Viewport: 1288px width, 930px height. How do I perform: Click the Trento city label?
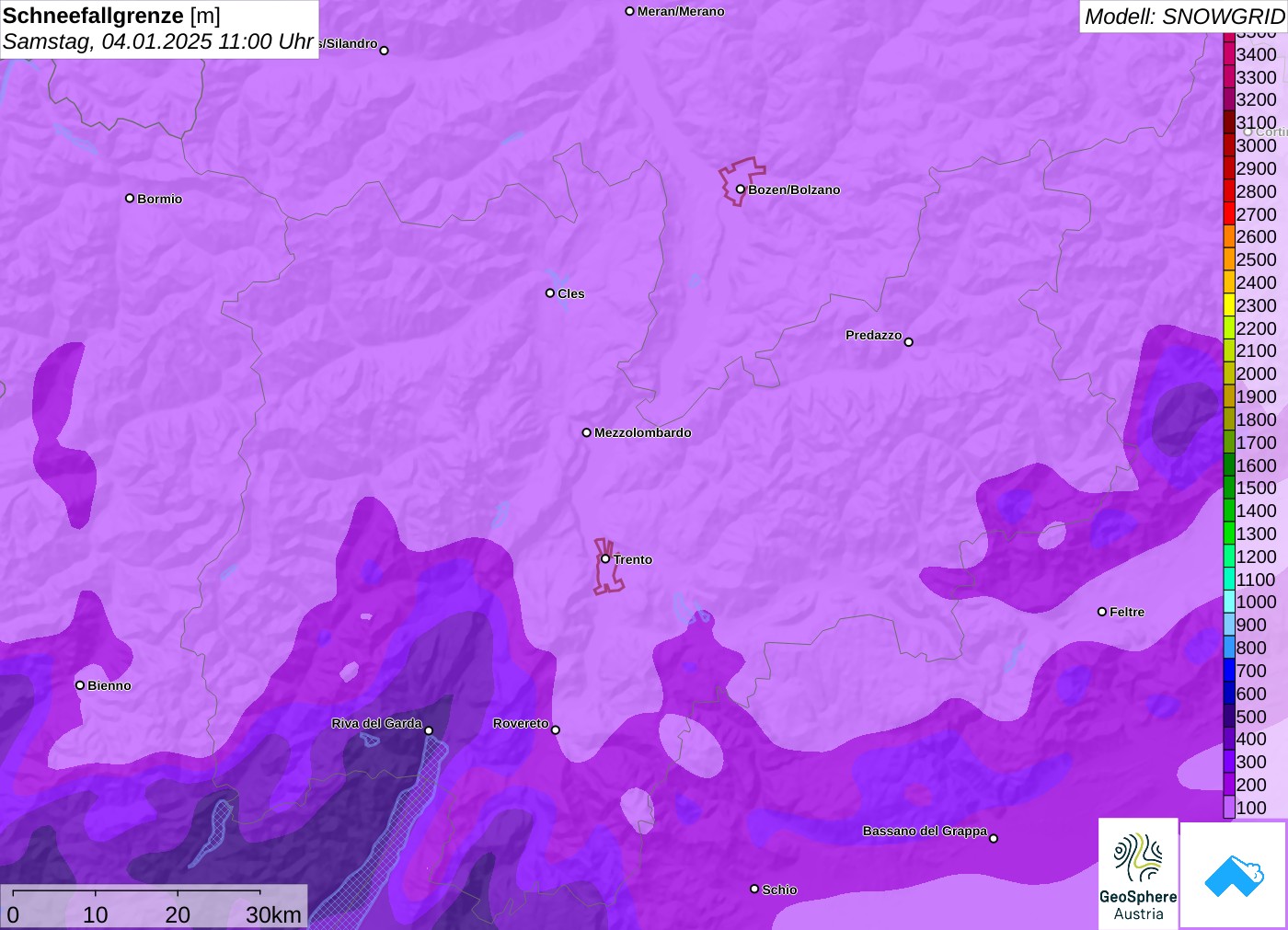tap(633, 559)
